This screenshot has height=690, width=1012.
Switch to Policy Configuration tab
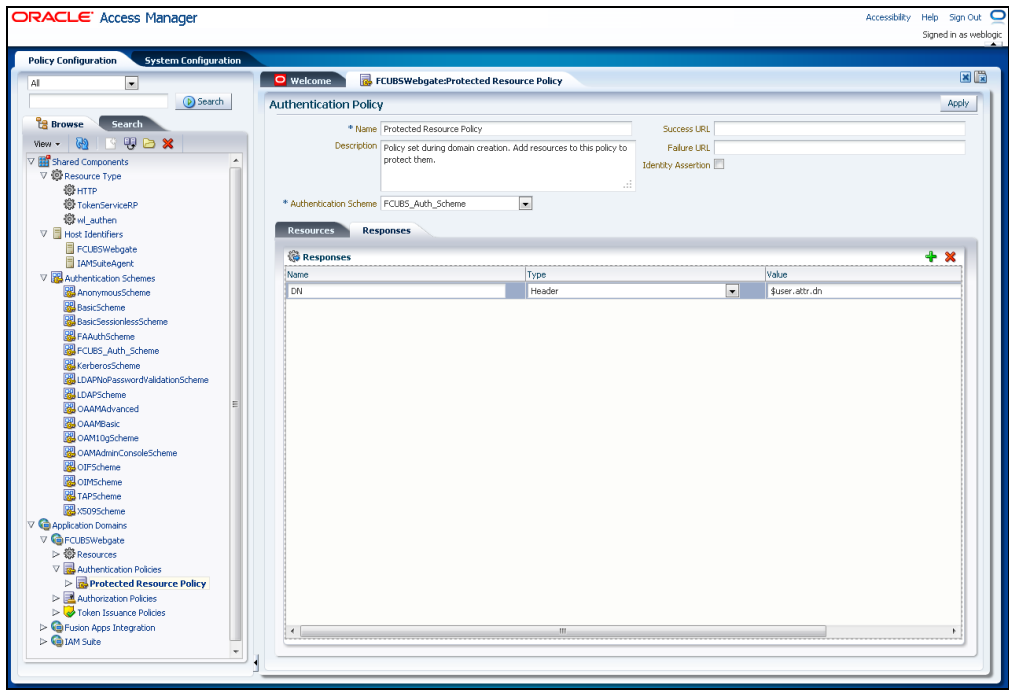72,60
